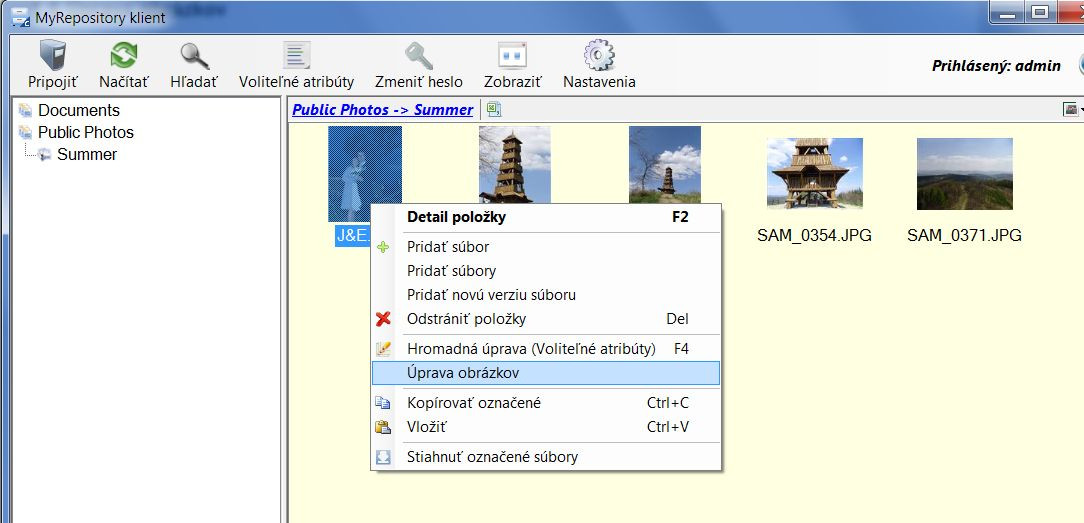Click the SAM_0371.JPG file name

pos(964,236)
